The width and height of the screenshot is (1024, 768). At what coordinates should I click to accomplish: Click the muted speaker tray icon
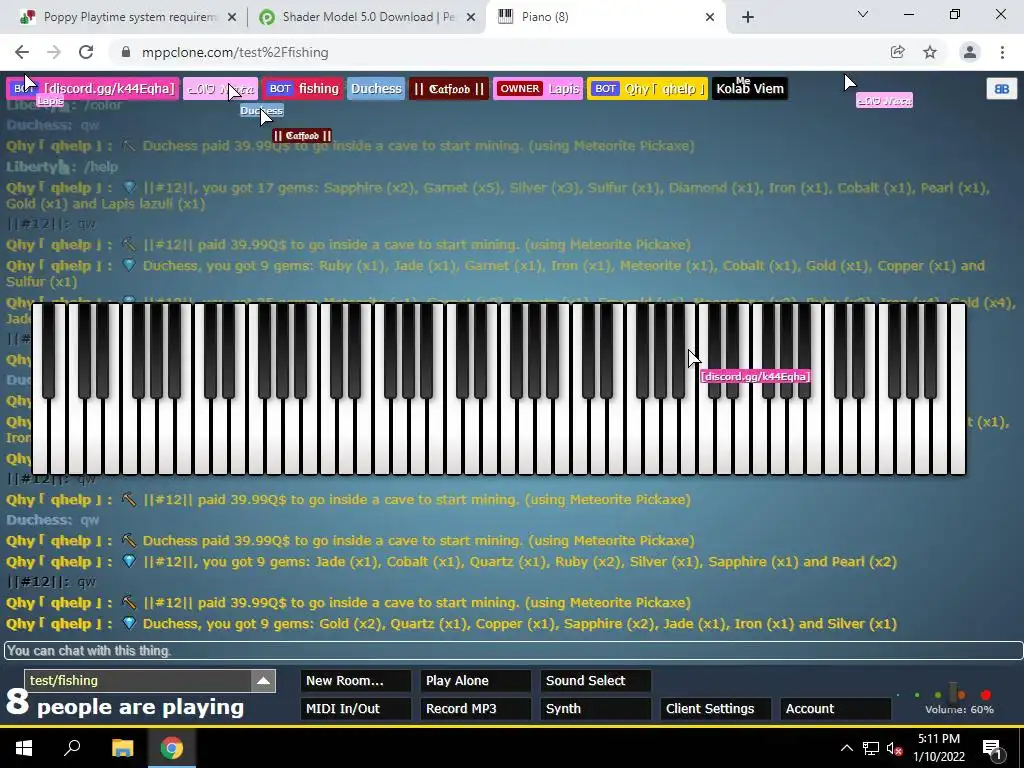coord(894,748)
